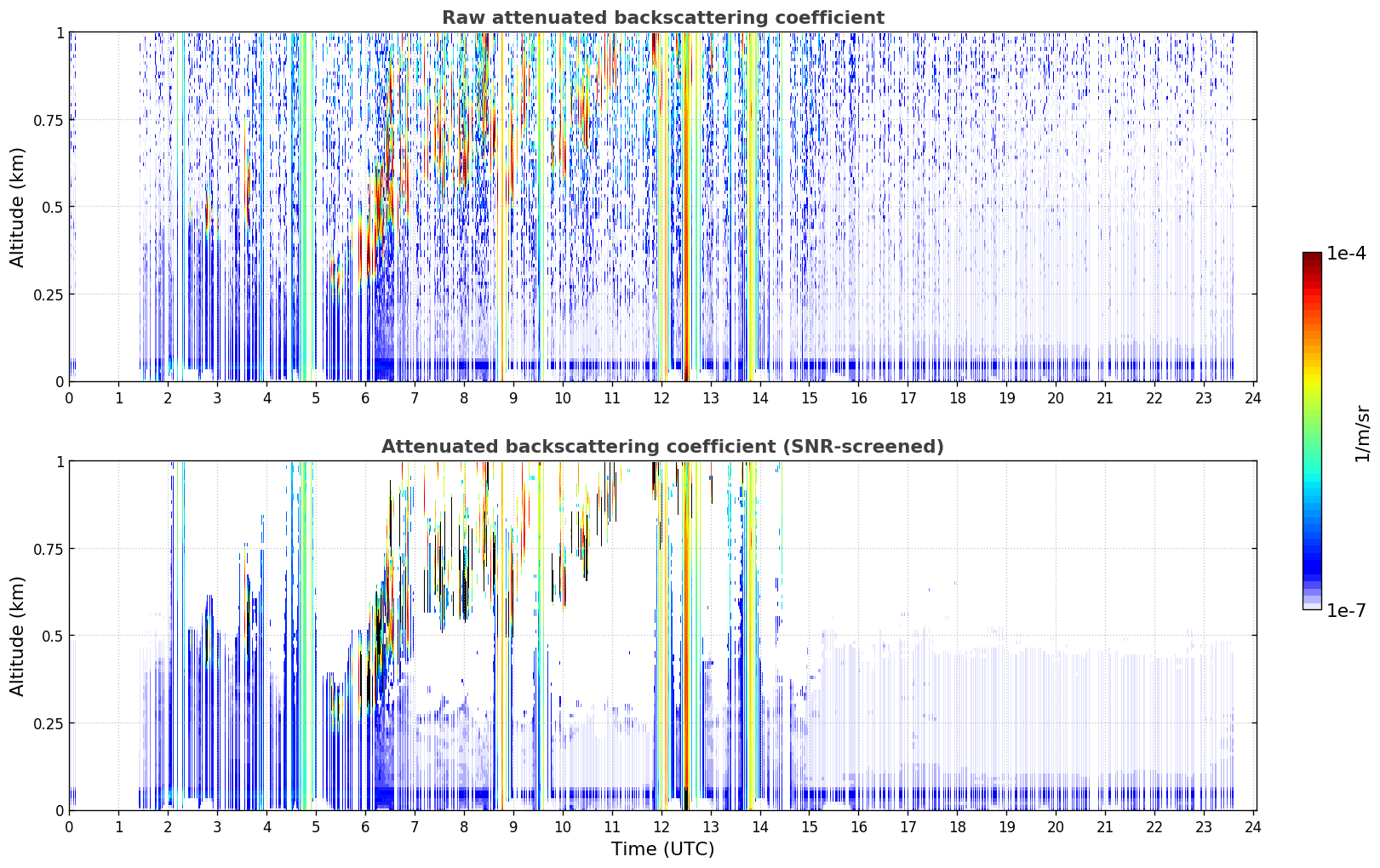Click the 'Attenuated backscattering coefficient (SNR-screened)' title
The width and height of the screenshot is (1380, 868).
point(662,447)
